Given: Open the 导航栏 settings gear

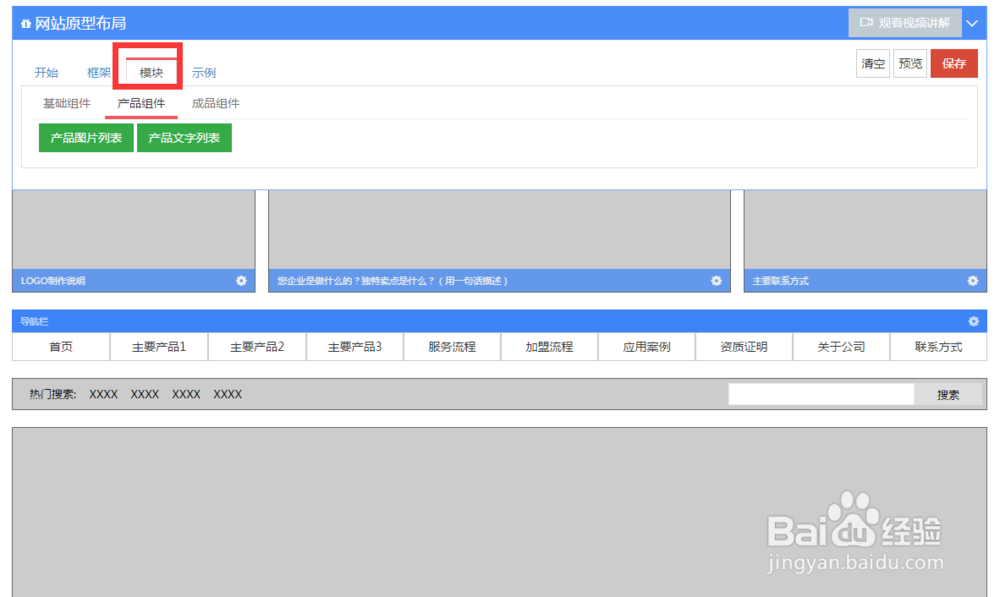Looking at the screenshot, I should point(973,321).
